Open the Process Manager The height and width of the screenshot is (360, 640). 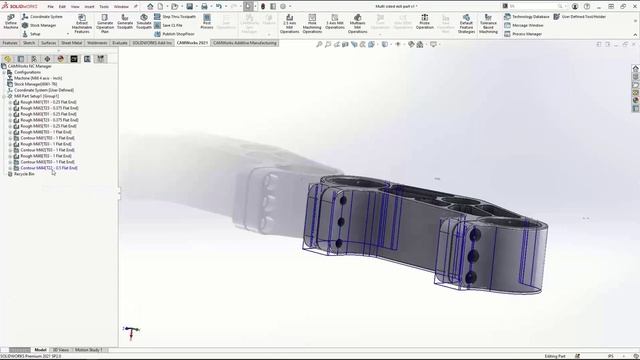tap(523, 34)
